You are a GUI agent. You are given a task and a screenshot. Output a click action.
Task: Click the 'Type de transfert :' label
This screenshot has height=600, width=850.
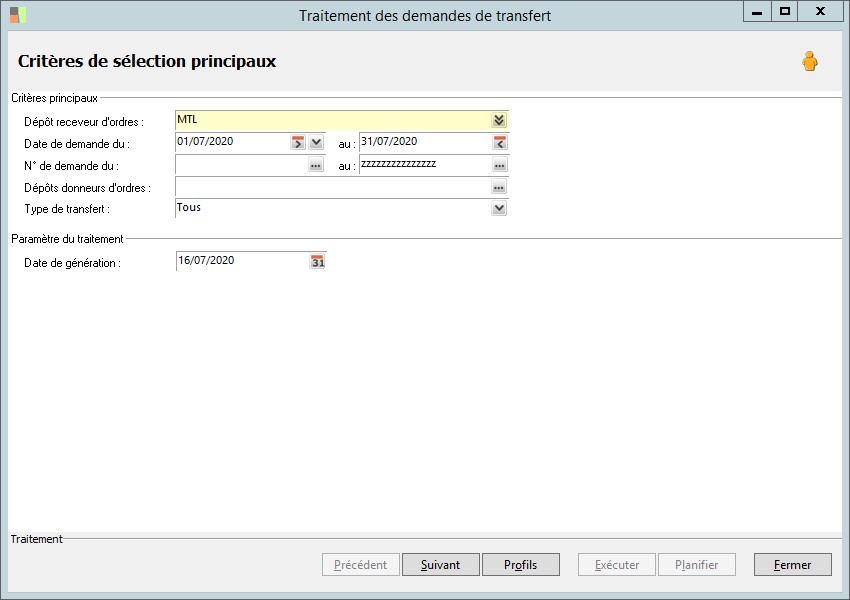[67, 209]
